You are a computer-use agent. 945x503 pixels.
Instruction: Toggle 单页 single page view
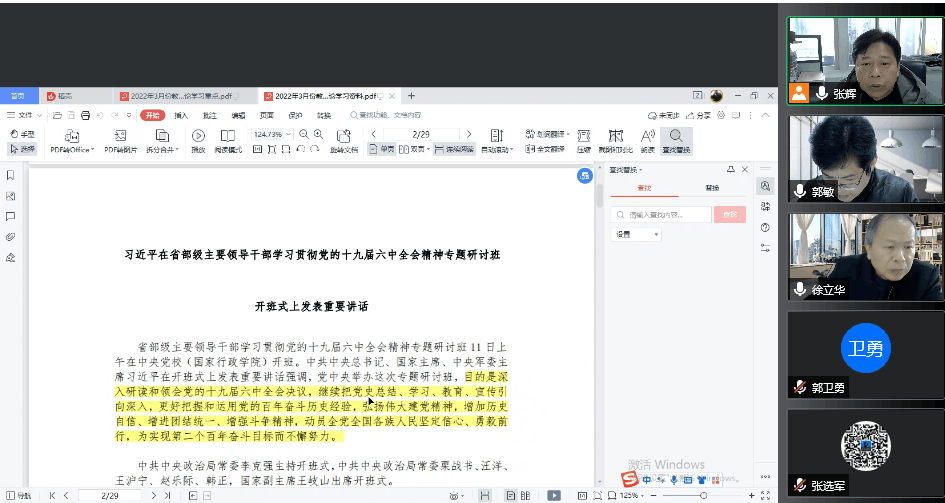click(x=381, y=149)
